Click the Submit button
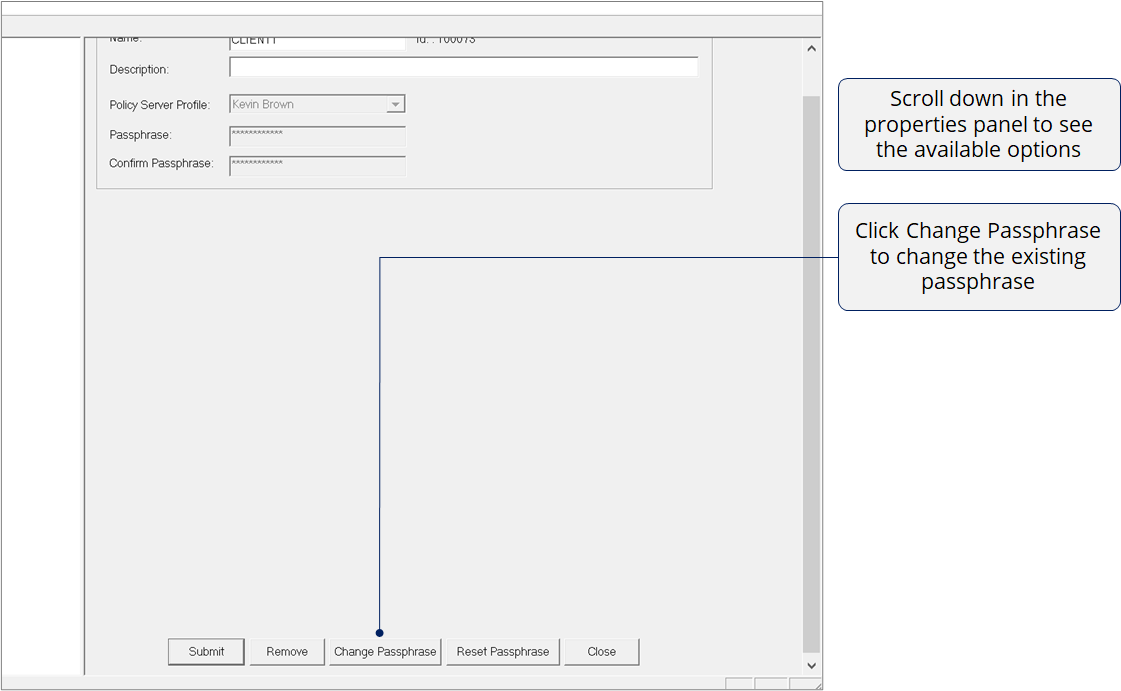Viewport: 1121px width, 691px height. click(206, 652)
